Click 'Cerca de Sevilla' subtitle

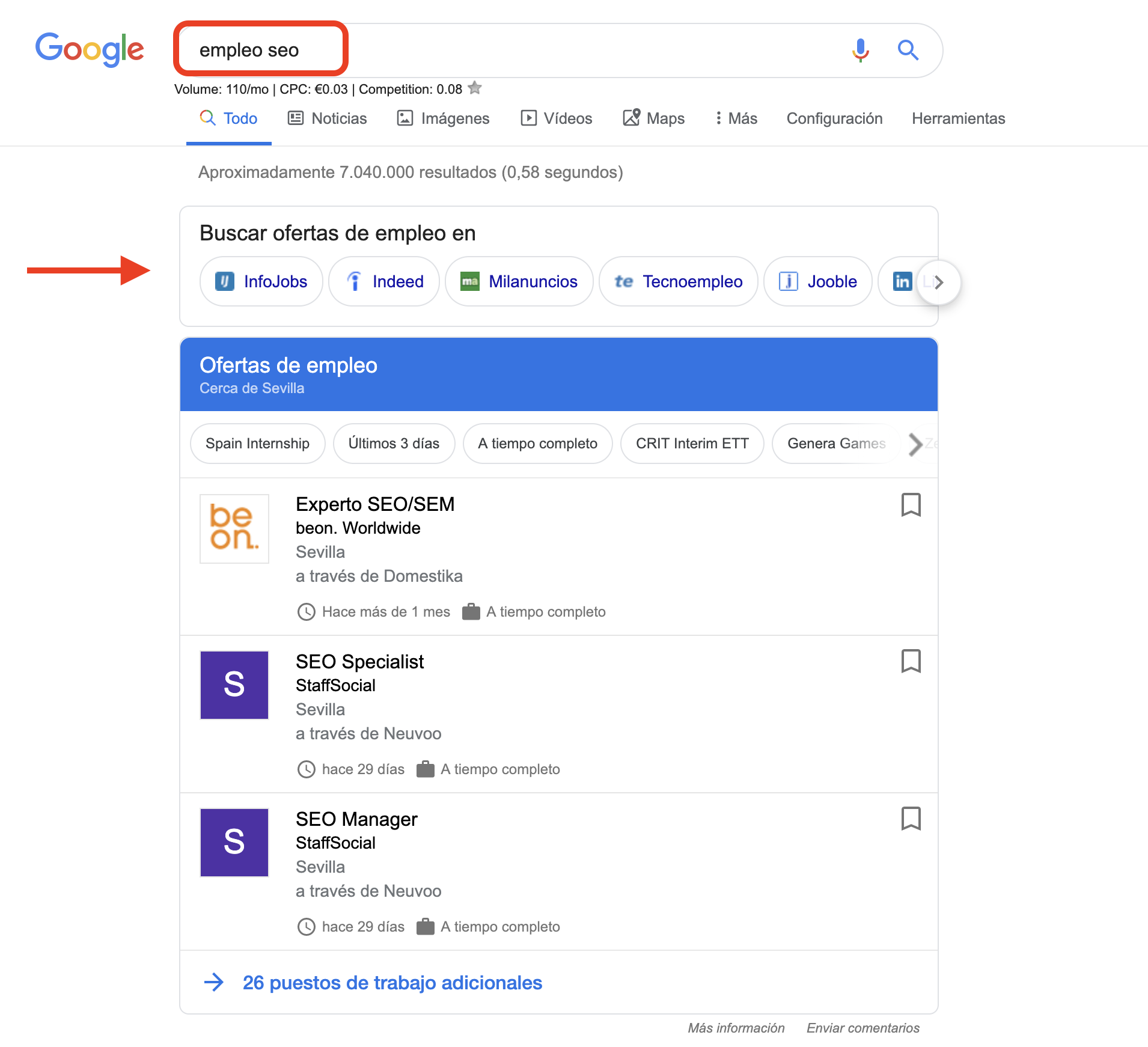(252, 388)
